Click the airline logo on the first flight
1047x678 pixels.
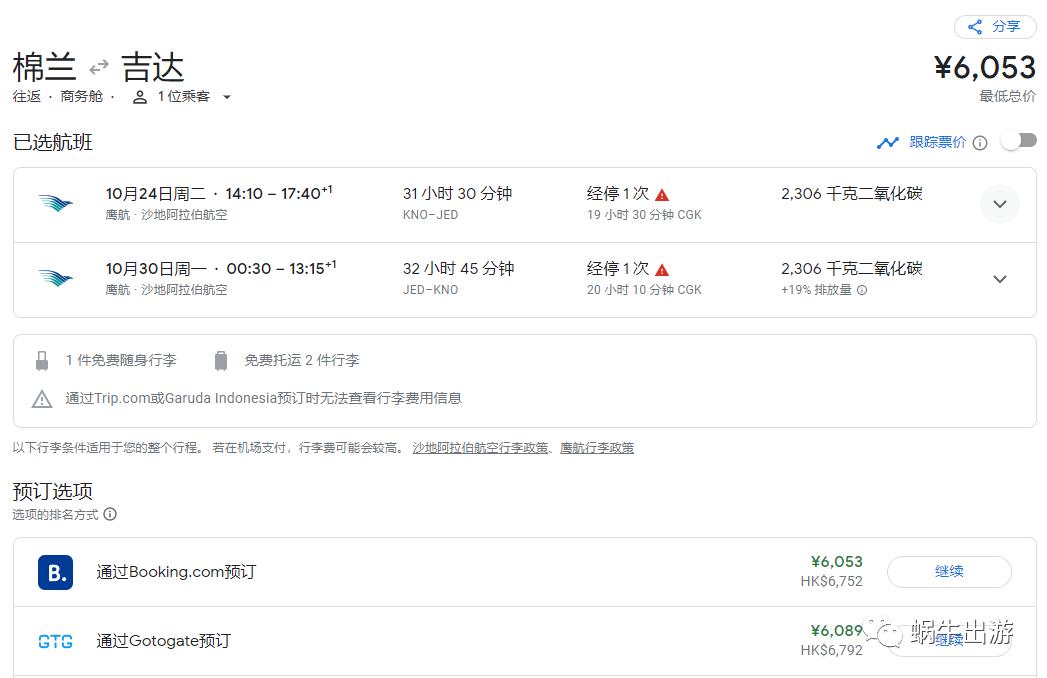56,203
